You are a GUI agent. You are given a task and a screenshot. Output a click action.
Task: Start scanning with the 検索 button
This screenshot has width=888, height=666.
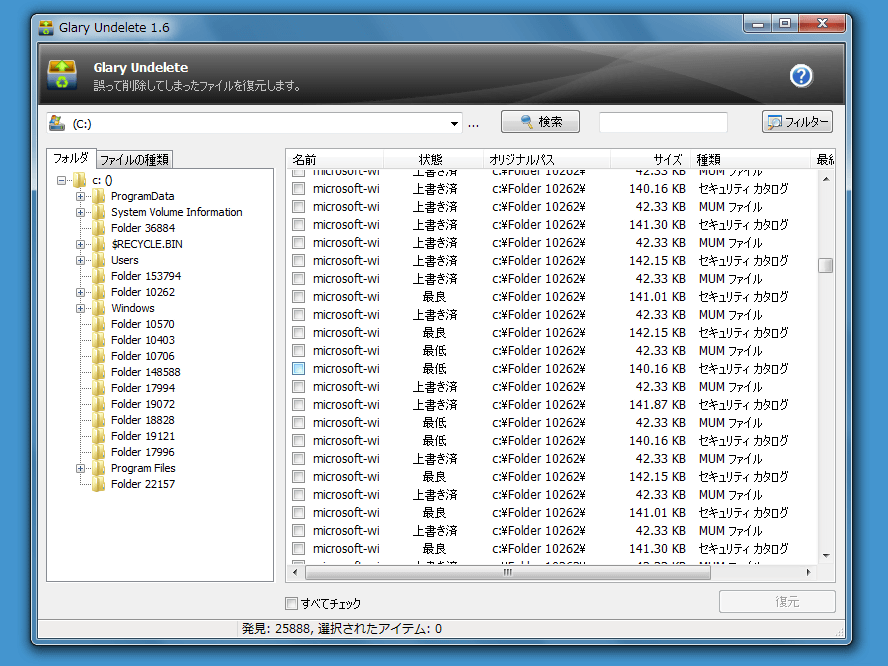pos(540,122)
